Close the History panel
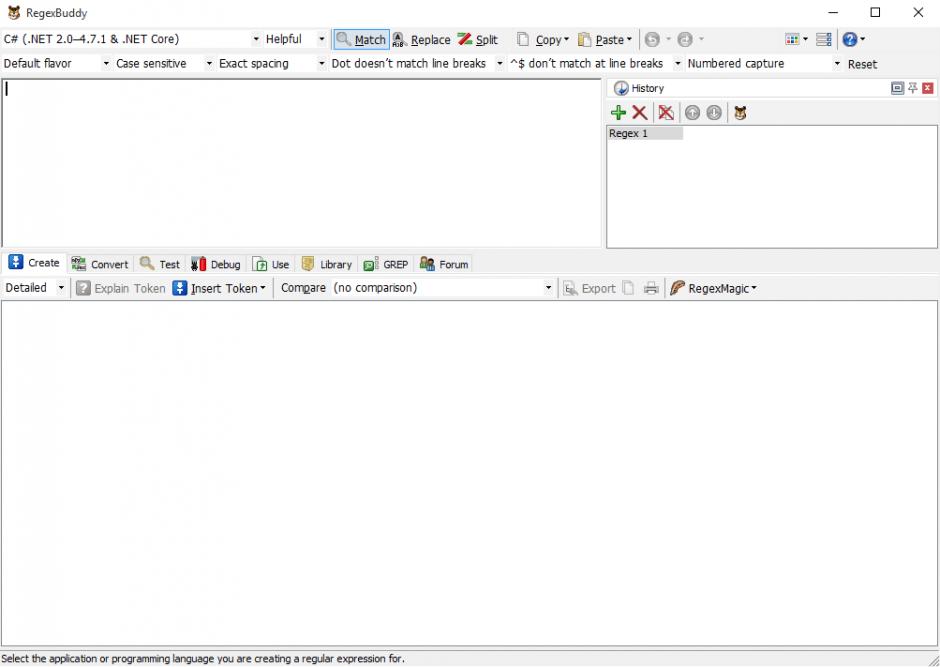The width and height of the screenshot is (940, 667). pos(928,88)
